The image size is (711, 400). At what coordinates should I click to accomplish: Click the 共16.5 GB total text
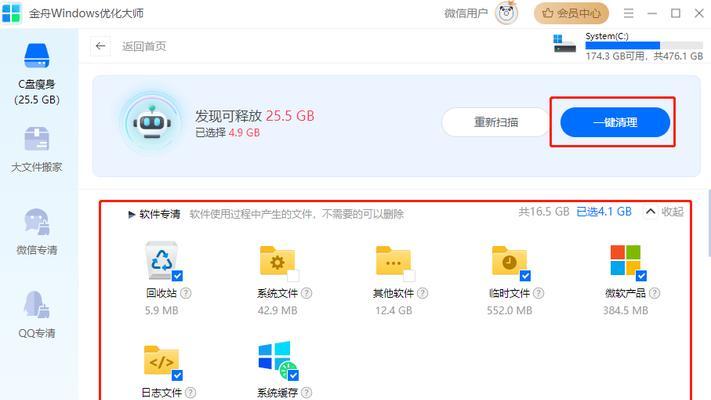tap(544, 212)
